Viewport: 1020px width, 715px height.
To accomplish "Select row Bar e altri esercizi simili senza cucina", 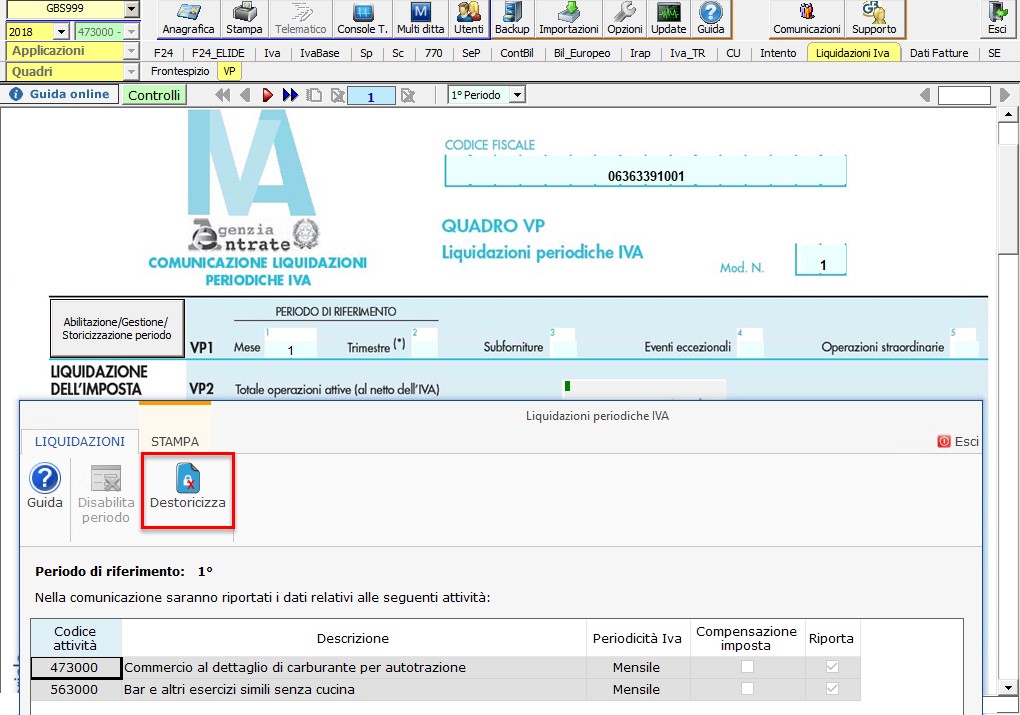I will tap(446, 690).
